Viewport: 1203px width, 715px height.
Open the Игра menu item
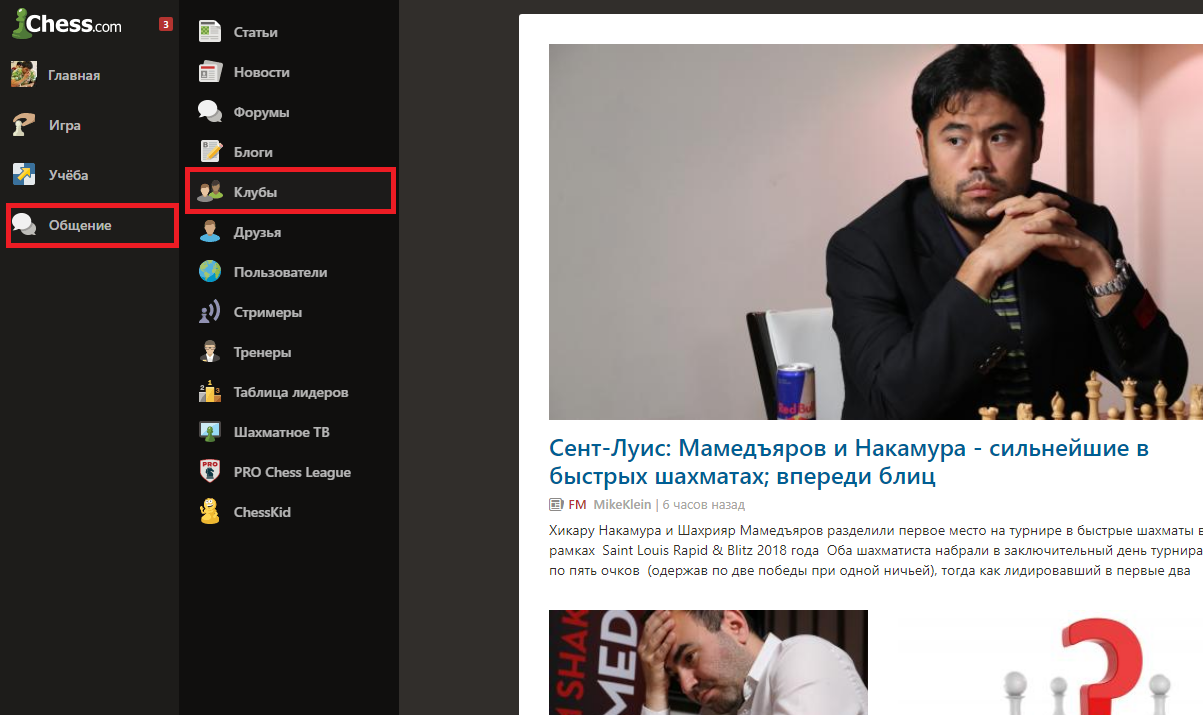pos(65,125)
